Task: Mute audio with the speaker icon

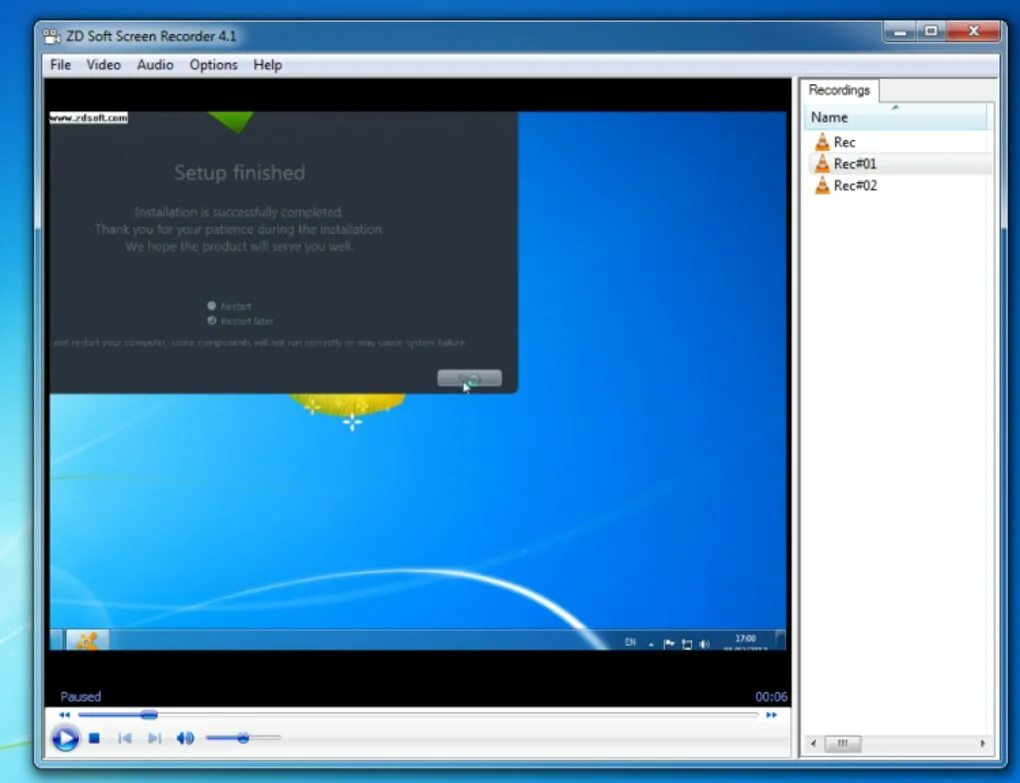Action: click(185, 738)
